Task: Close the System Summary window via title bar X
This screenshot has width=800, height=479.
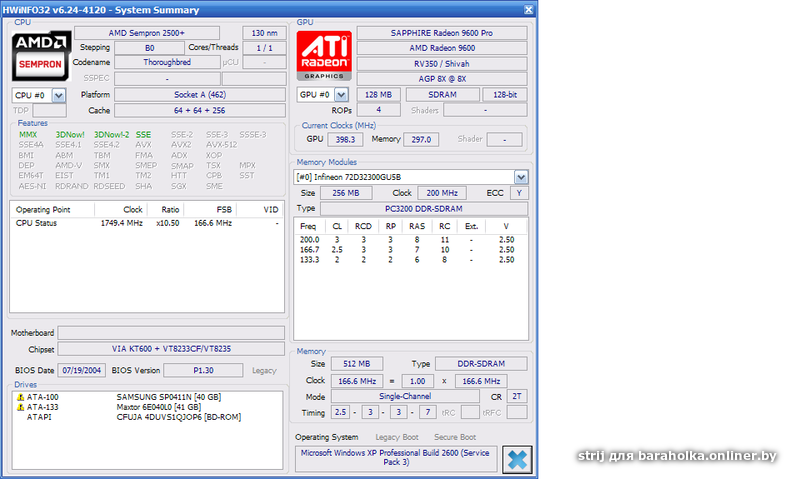Action: pos(529,10)
